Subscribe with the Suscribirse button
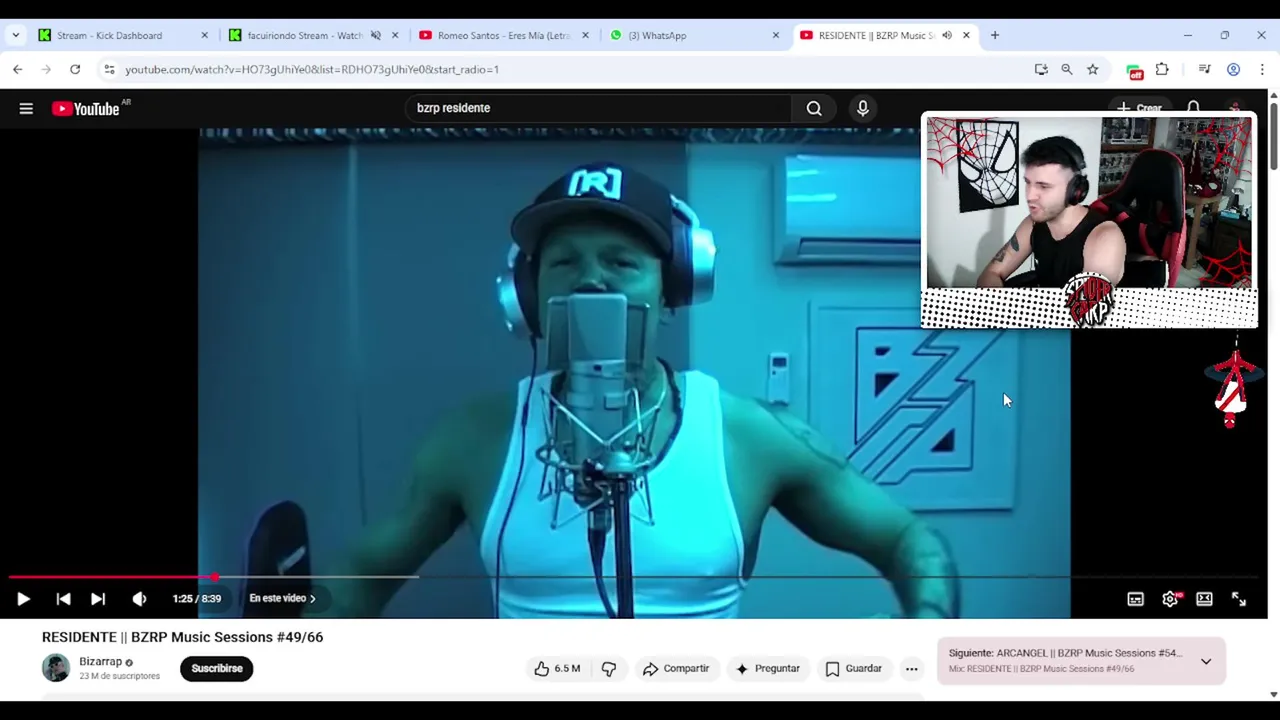 217,668
